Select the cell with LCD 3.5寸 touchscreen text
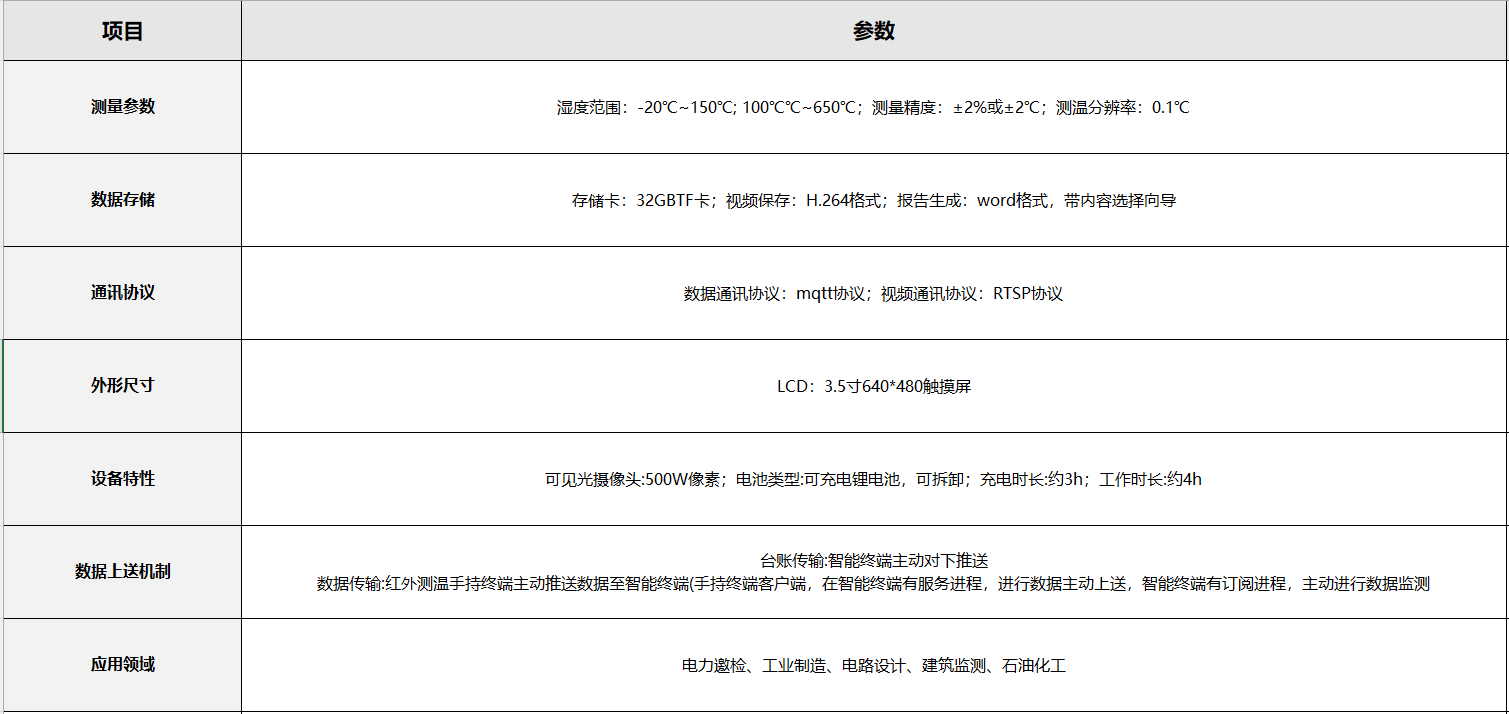Viewport: 1509px width, 714px height. [x=873, y=386]
